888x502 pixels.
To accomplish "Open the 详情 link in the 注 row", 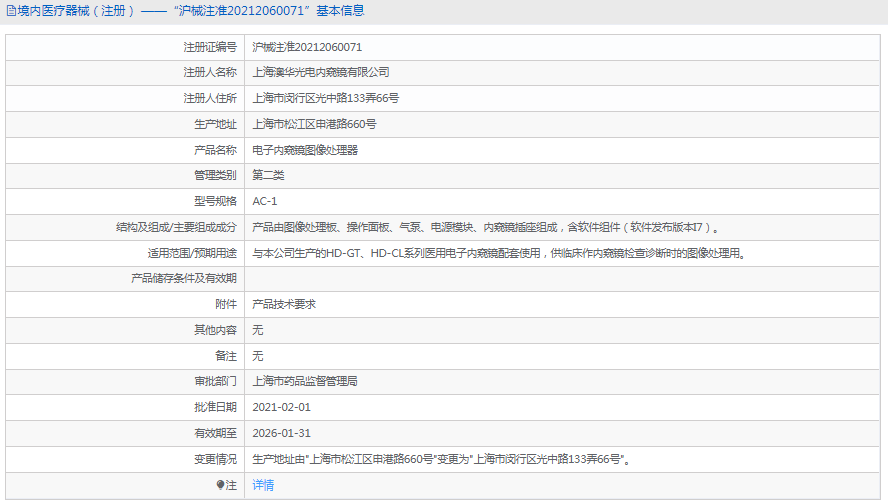I will [x=263, y=485].
